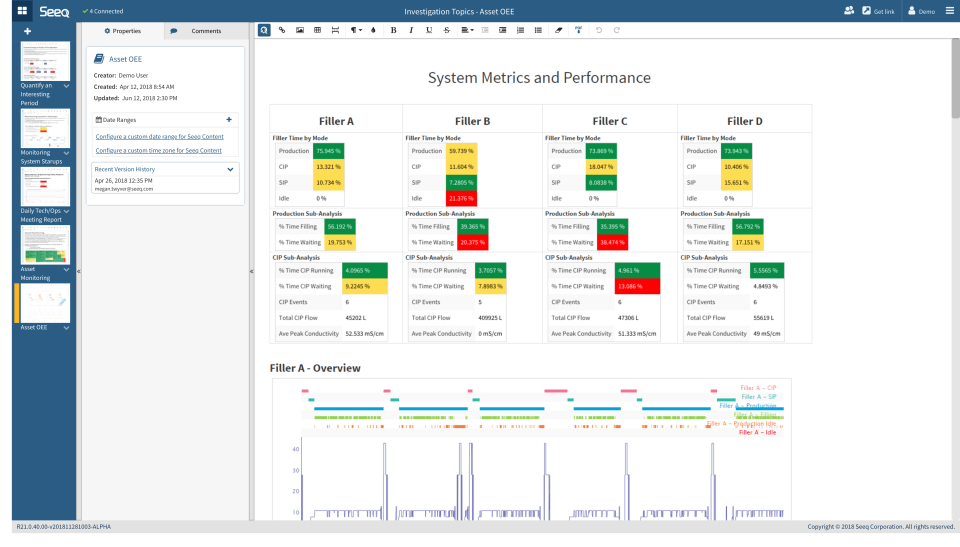Open paragraph format dropdown
This screenshot has width=960, height=547.
[x=356, y=30]
